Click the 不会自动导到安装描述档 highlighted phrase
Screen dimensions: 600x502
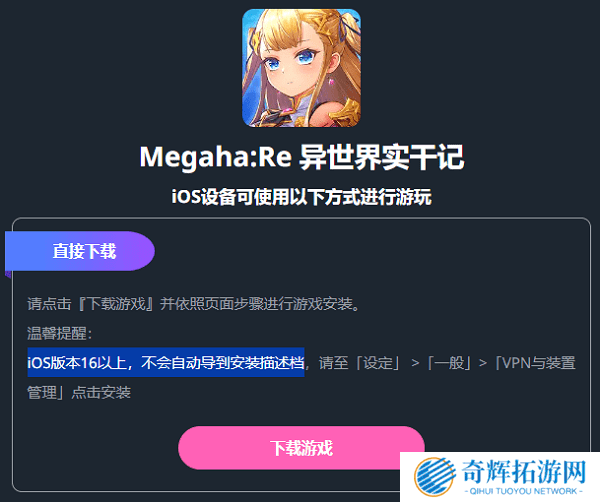[x=223, y=362]
